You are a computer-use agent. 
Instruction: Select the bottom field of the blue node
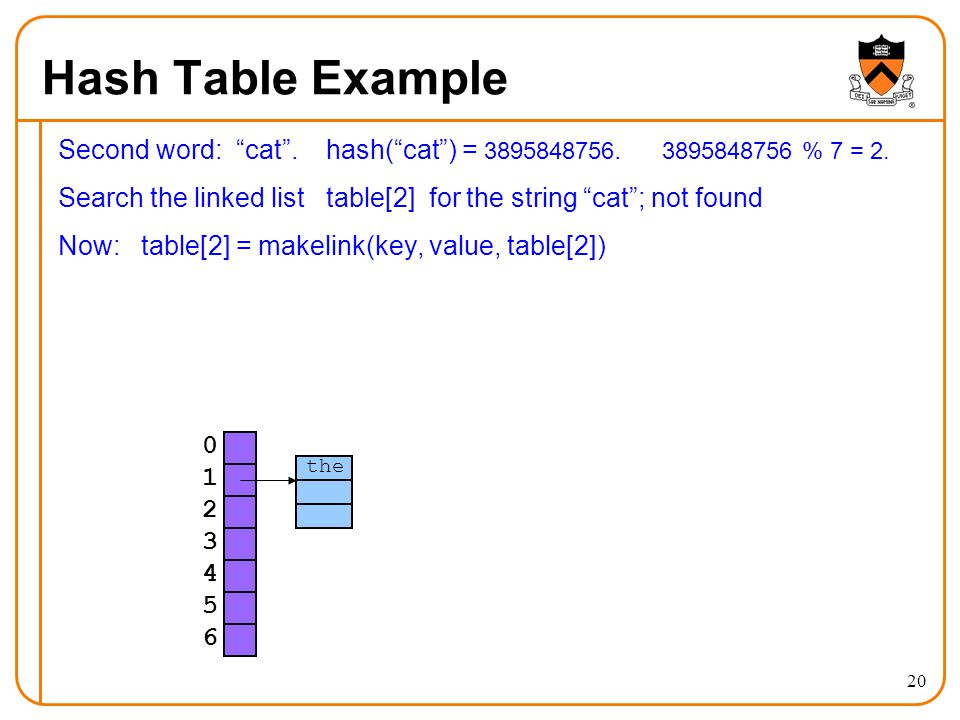pyautogui.click(x=324, y=516)
